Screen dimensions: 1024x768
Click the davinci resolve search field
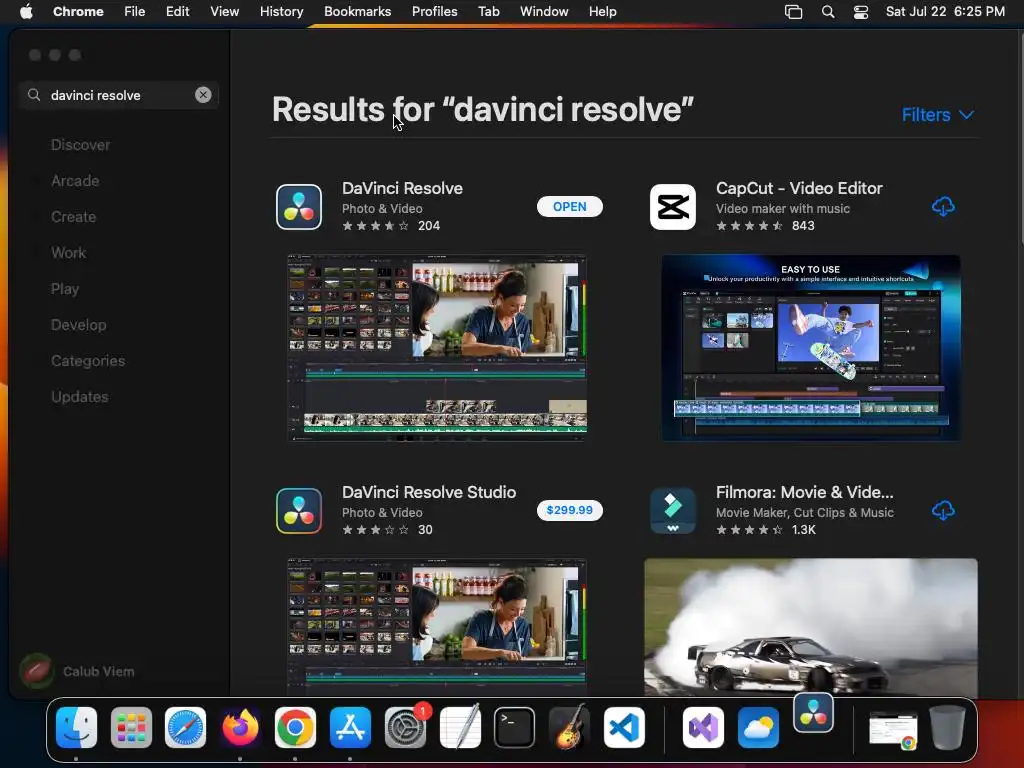click(119, 95)
